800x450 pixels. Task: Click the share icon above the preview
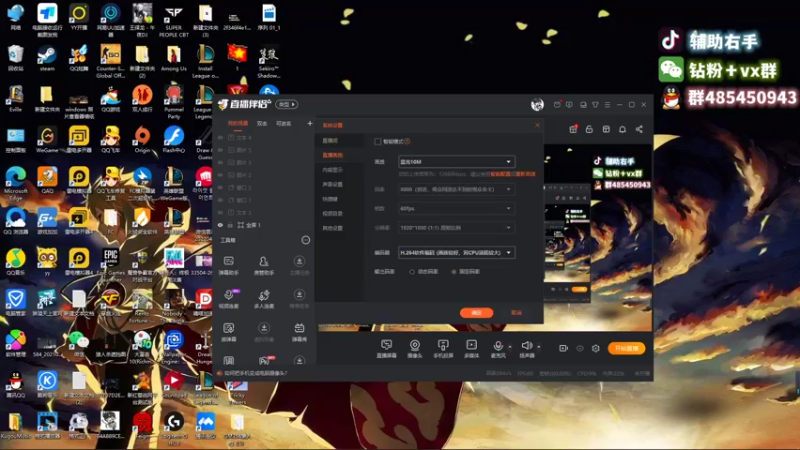(x=639, y=129)
